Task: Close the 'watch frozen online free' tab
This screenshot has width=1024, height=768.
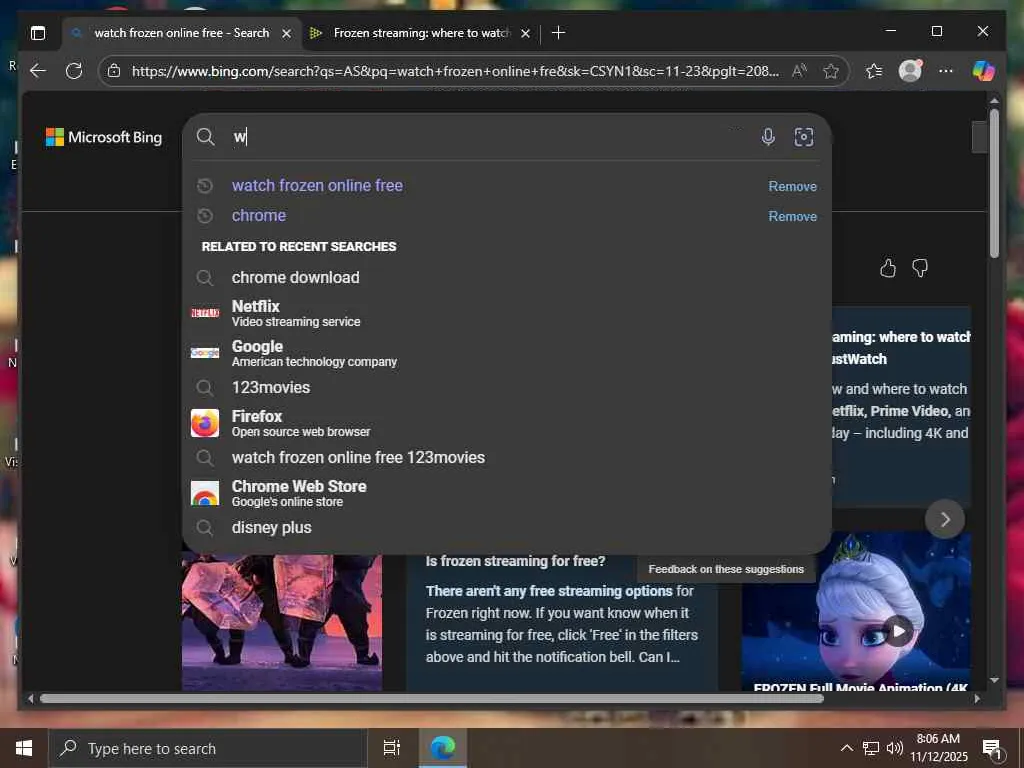Action: [x=286, y=33]
